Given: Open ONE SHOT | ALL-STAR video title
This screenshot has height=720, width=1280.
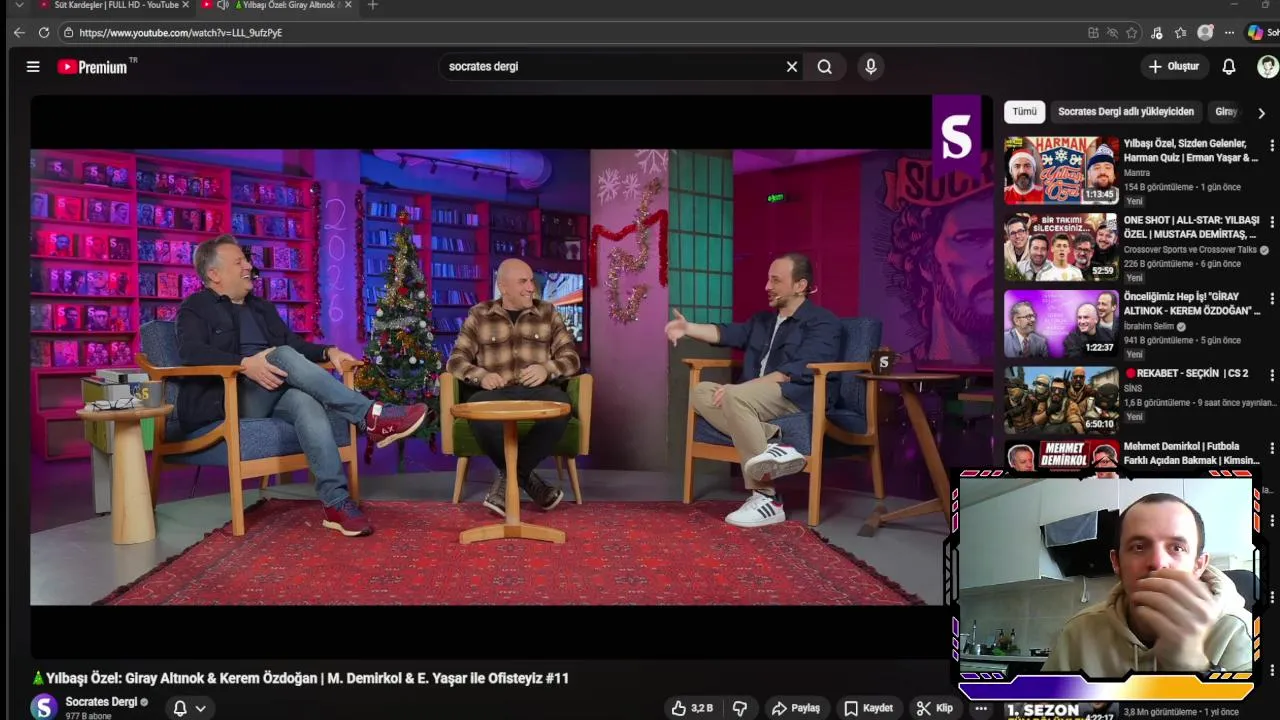Looking at the screenshot, I should (1191, 227).
